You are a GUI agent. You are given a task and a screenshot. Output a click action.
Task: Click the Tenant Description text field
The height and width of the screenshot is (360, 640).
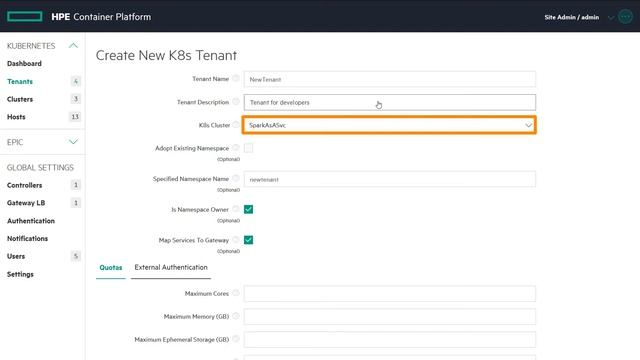(390, 102)
